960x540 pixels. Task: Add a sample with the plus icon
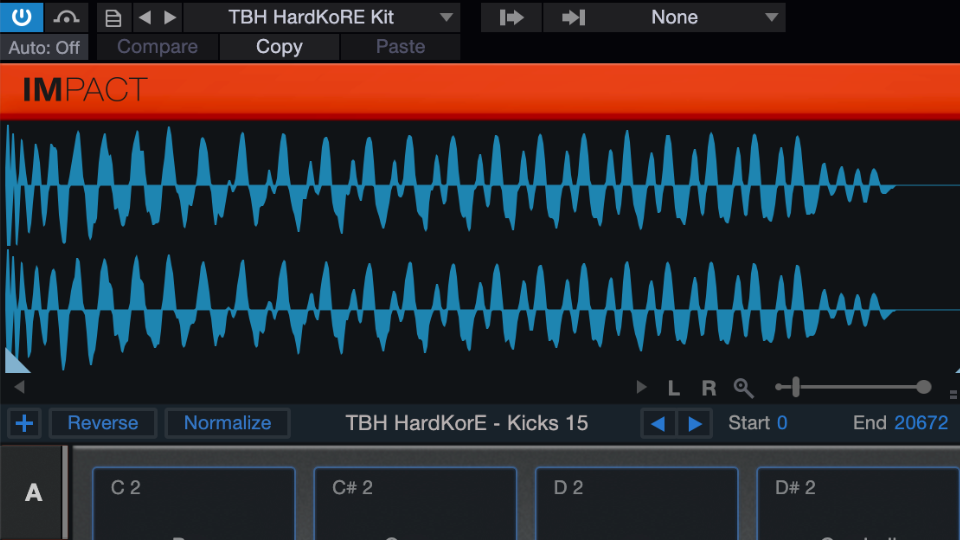click(24, 423)
